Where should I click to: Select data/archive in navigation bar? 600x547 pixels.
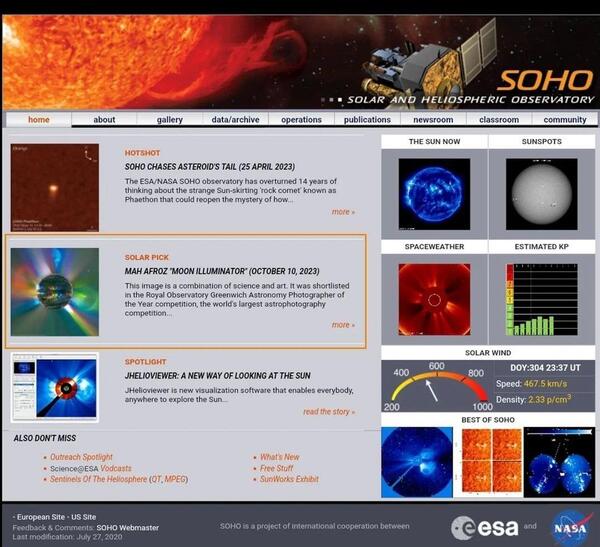(x=235, y=120)
